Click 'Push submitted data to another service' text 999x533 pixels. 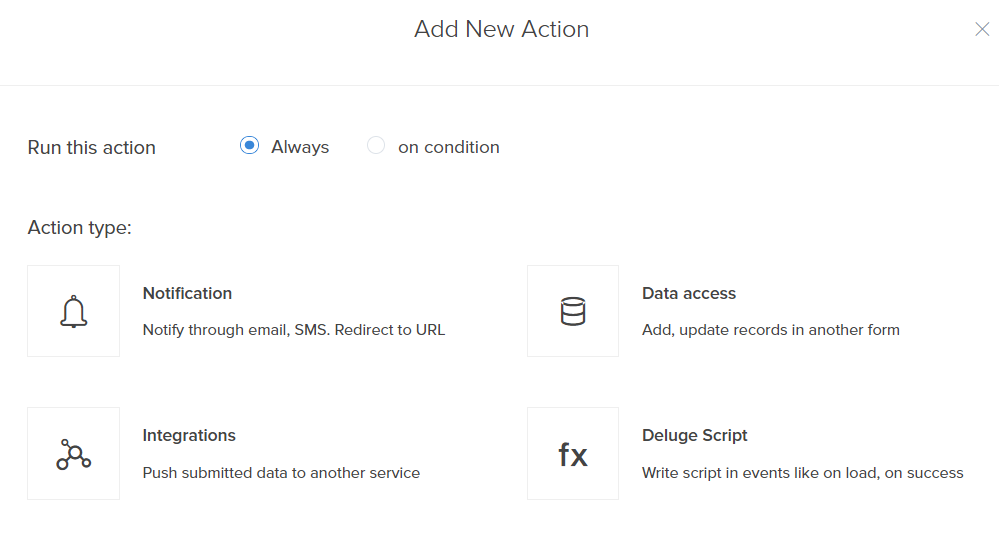[281, 472]
